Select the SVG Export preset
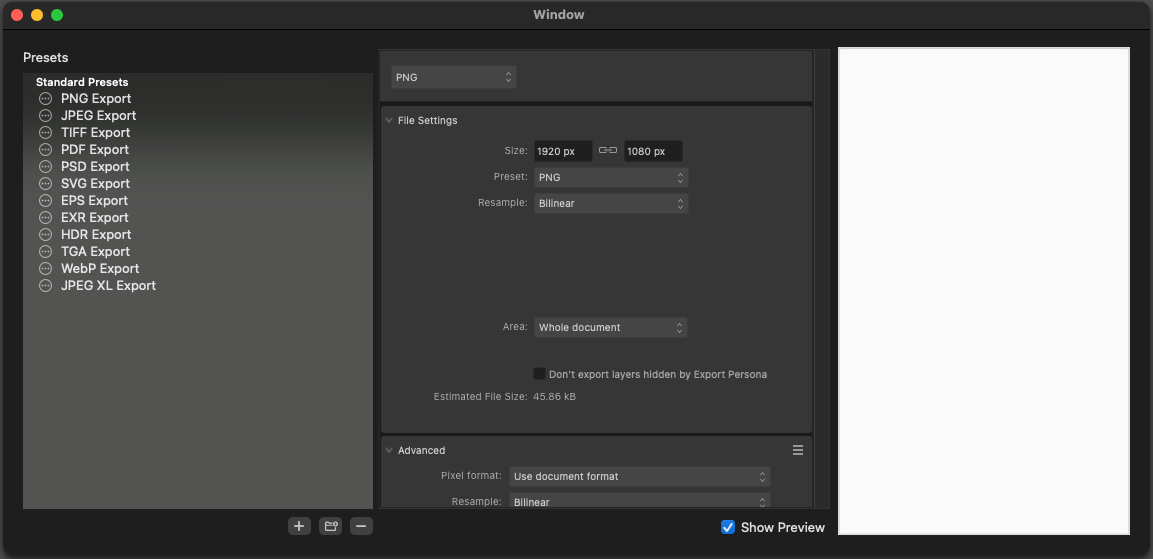 click(95, 184)
